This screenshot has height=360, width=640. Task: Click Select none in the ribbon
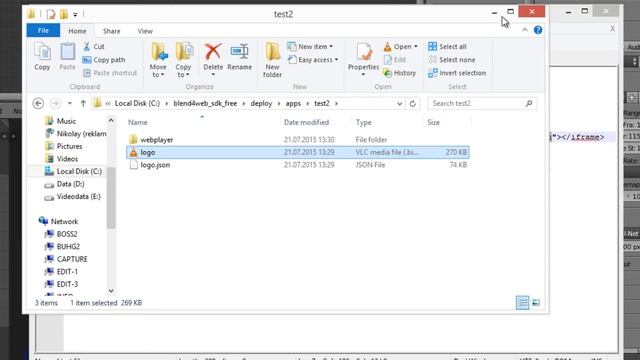(452, 60)
